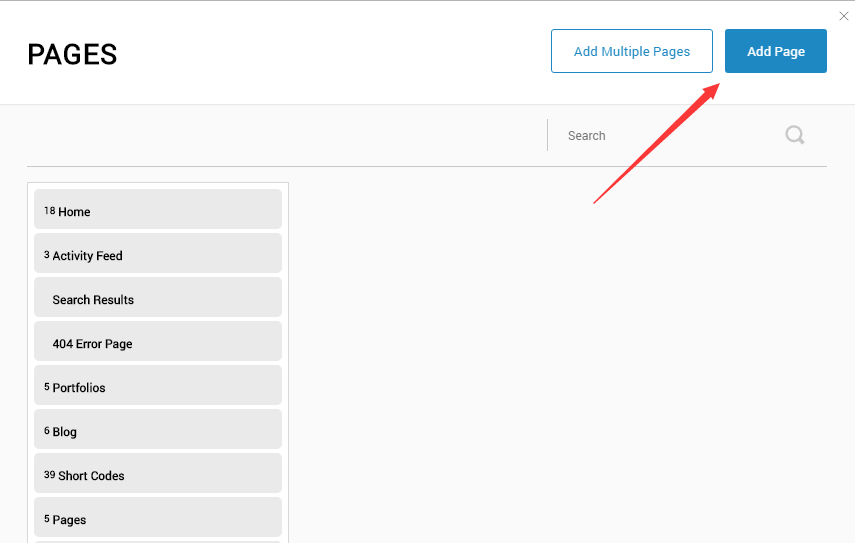The width and height of the screenshot is (855, 543).
Task: Click the PAGES heading title
Action: [x=72, y=54]
